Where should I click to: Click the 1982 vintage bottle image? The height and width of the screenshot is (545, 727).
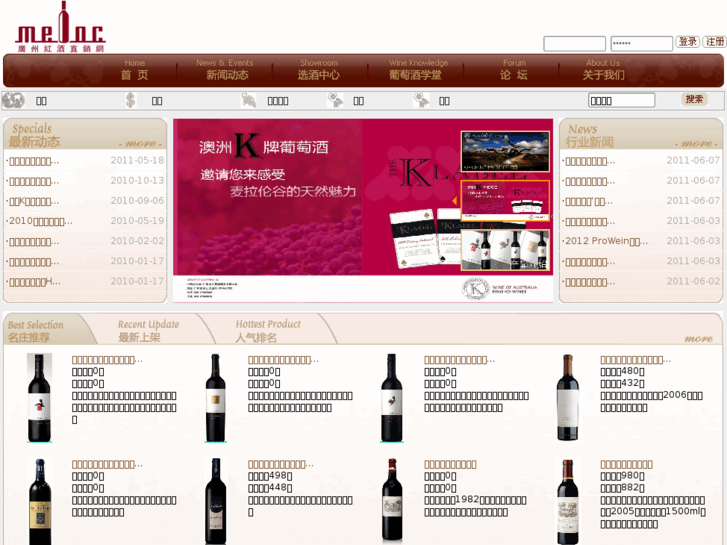[x=392, y=501]
